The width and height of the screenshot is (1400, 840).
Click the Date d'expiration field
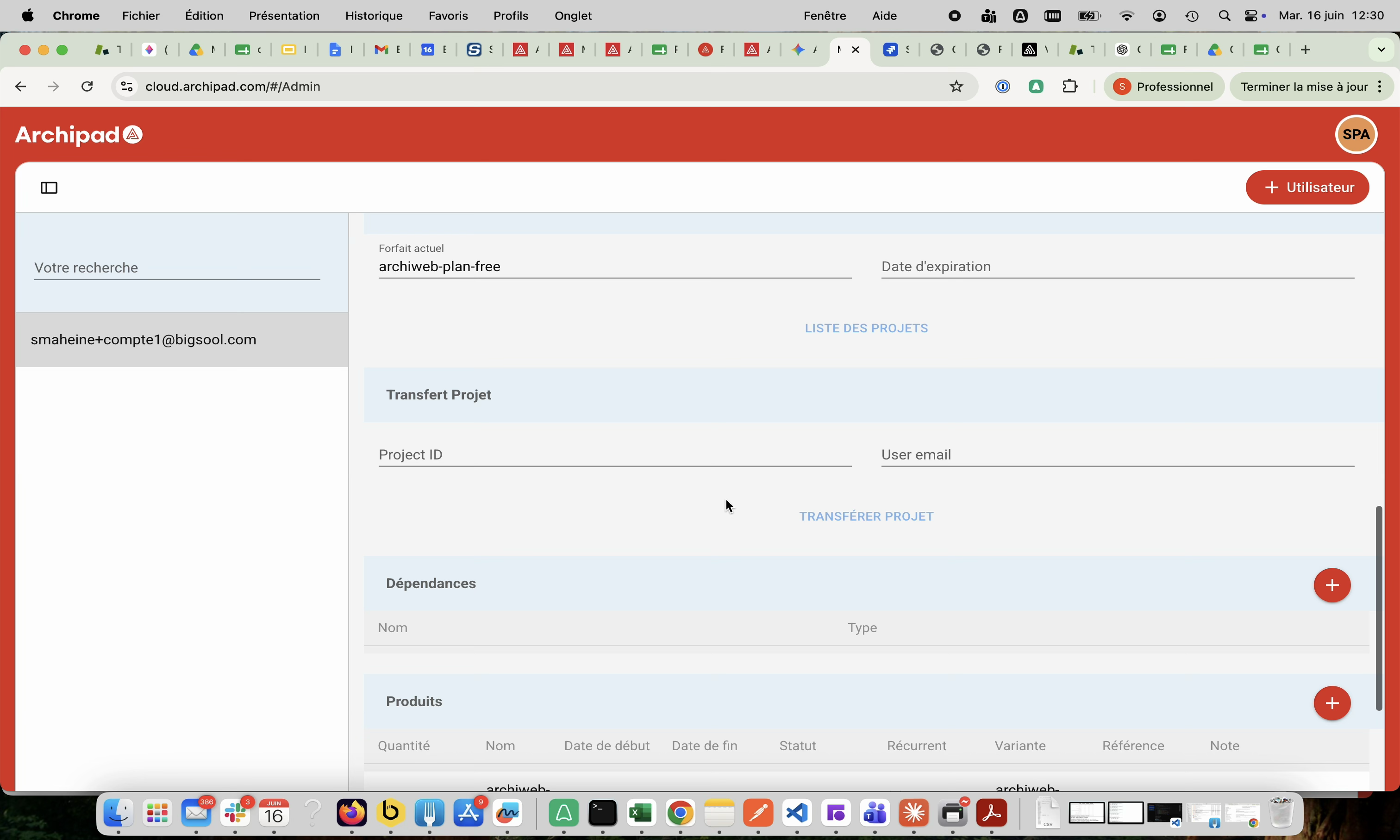point(1118,267)
